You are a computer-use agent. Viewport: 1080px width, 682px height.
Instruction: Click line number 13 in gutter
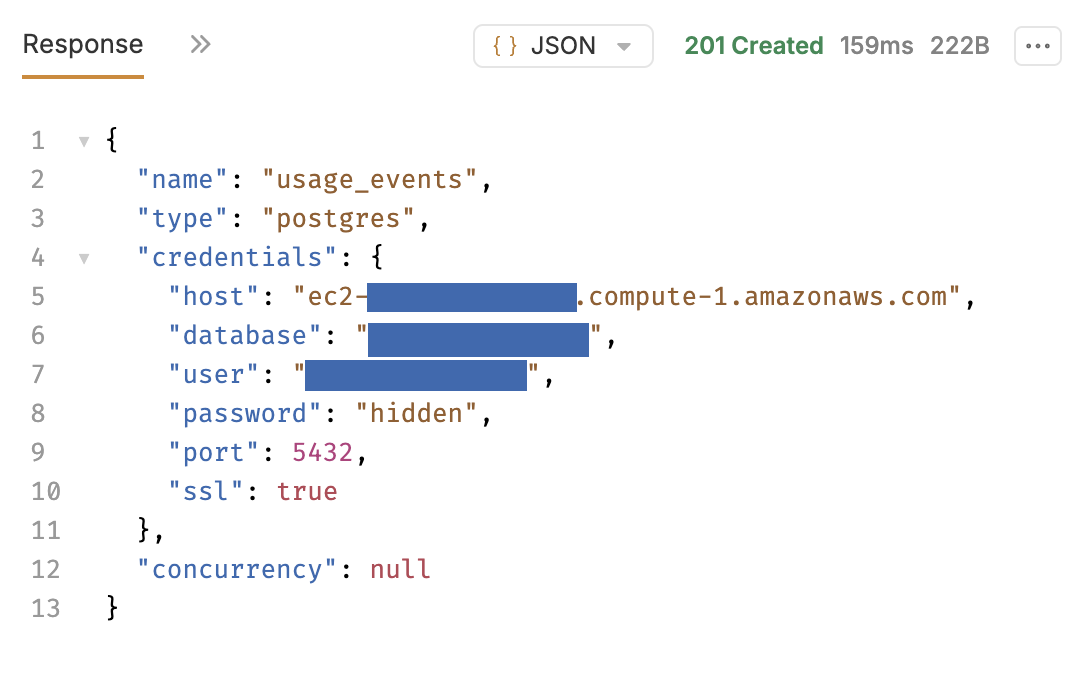pos(45,609)
